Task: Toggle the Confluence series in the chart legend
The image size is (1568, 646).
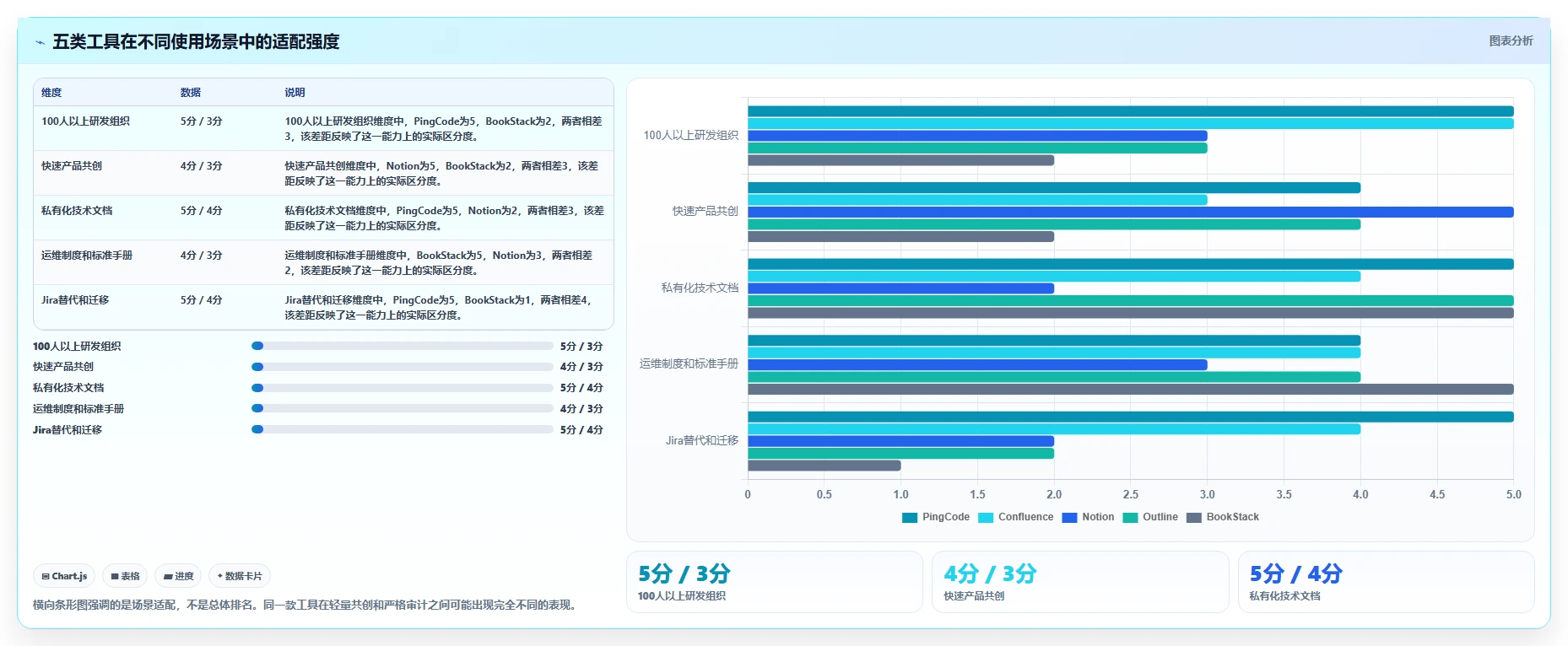Action: (x=1016, y=517)
